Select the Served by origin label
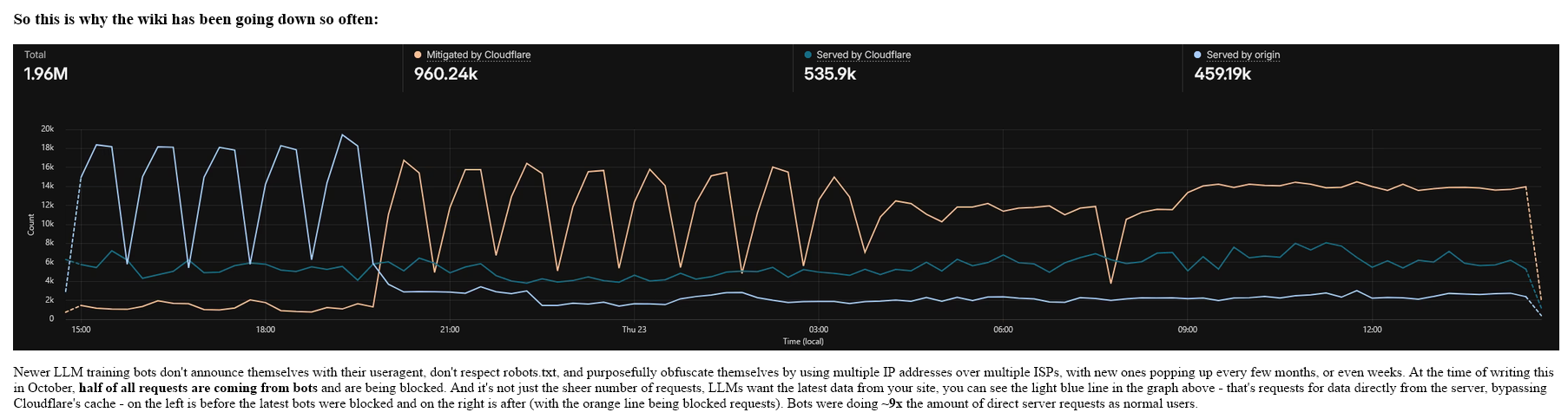The image size is (1568, 419). coord(1243,55)
